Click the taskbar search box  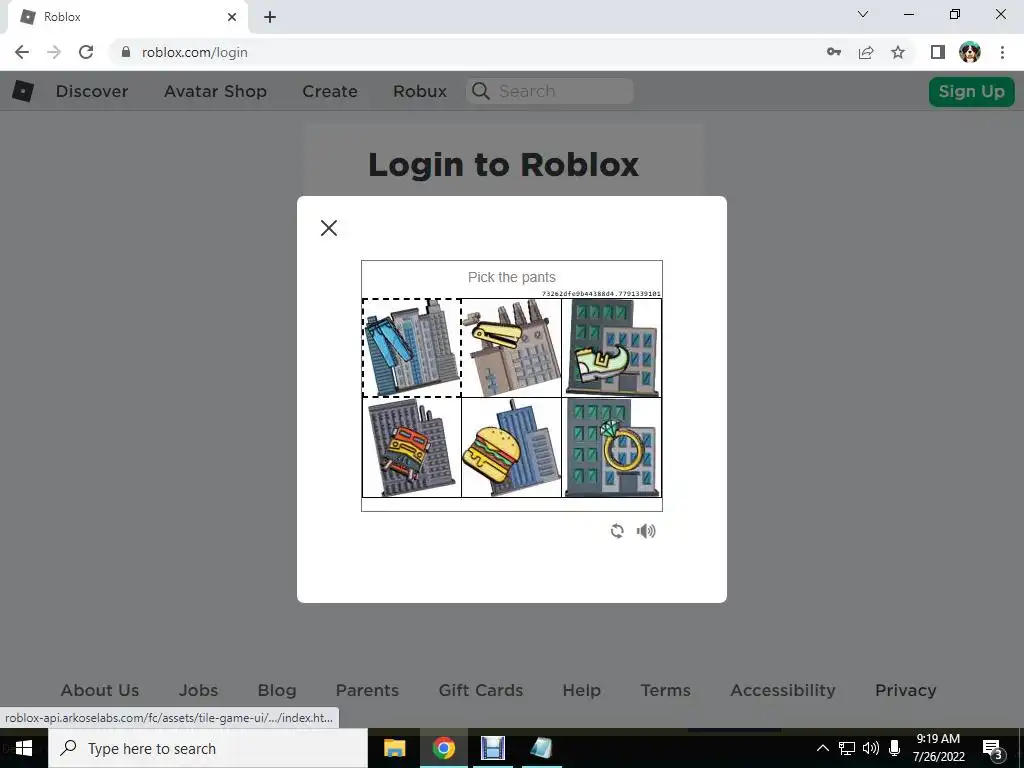tap(208, 748)
